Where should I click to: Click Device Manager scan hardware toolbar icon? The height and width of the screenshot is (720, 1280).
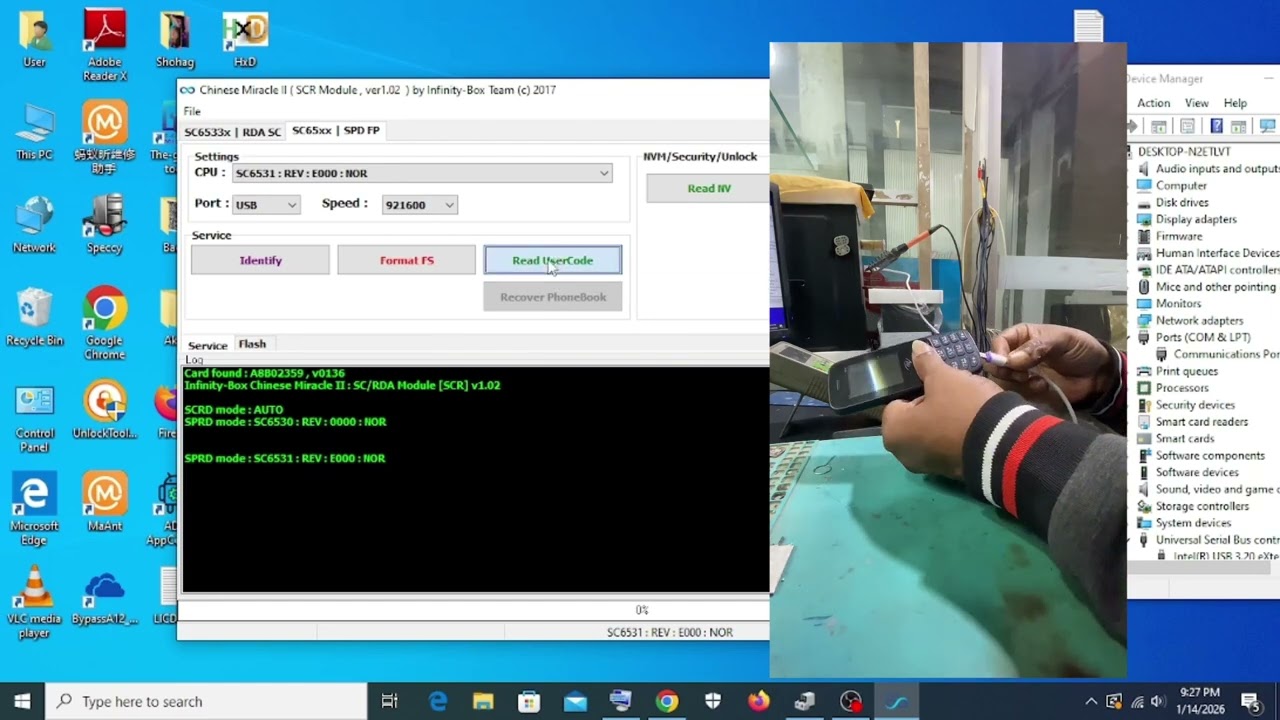(1267, 126)
